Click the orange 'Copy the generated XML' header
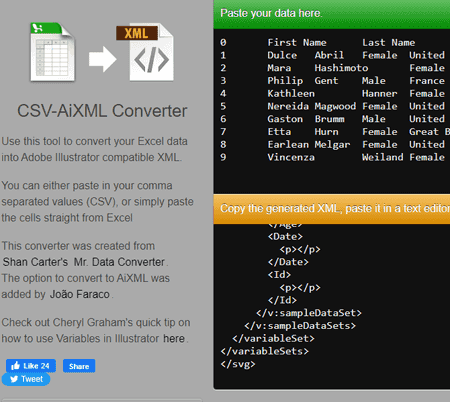This screenshot has height=402, width=450. click(x=332, y=209)
